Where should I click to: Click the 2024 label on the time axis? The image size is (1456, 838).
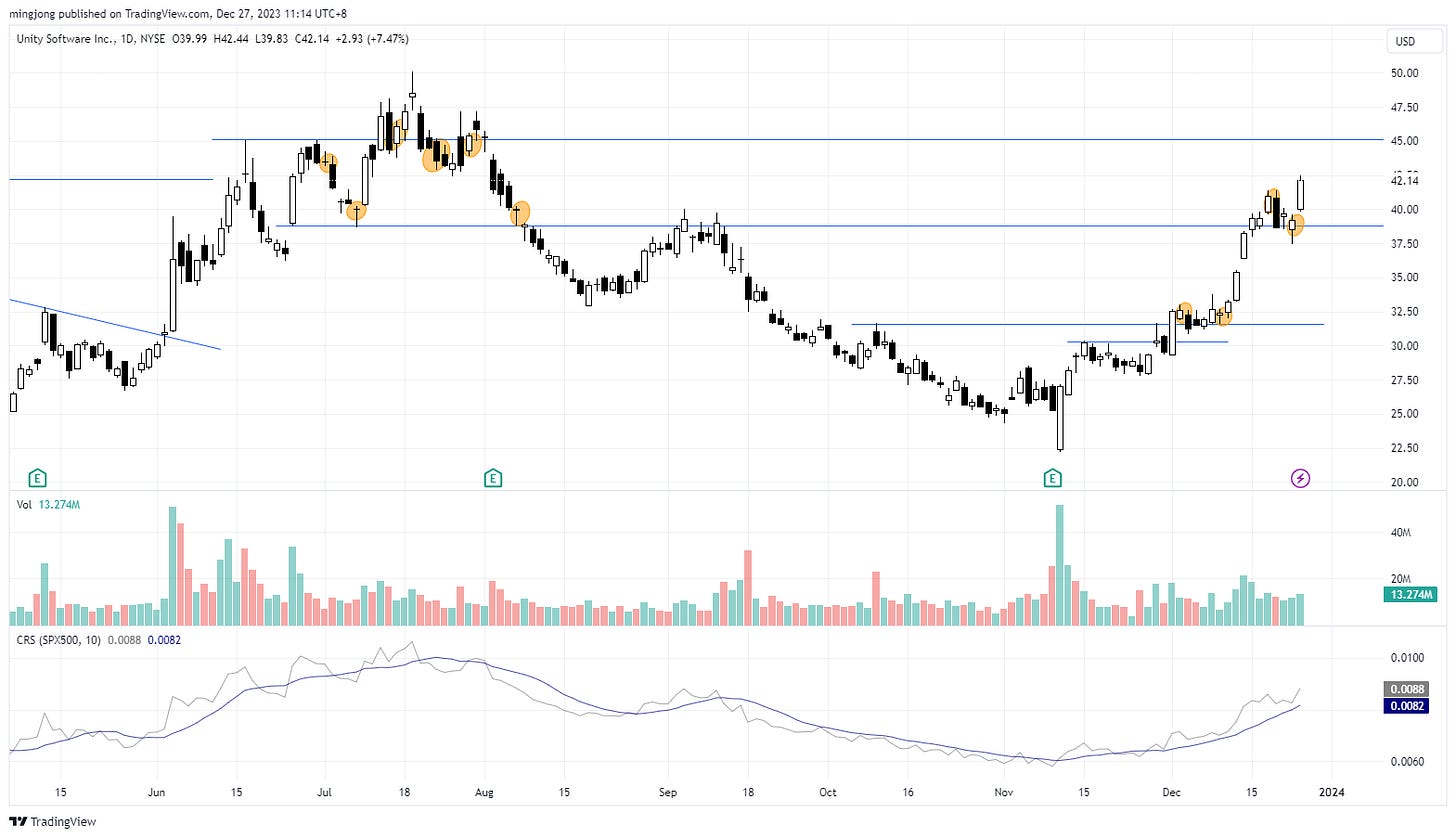1331,792
